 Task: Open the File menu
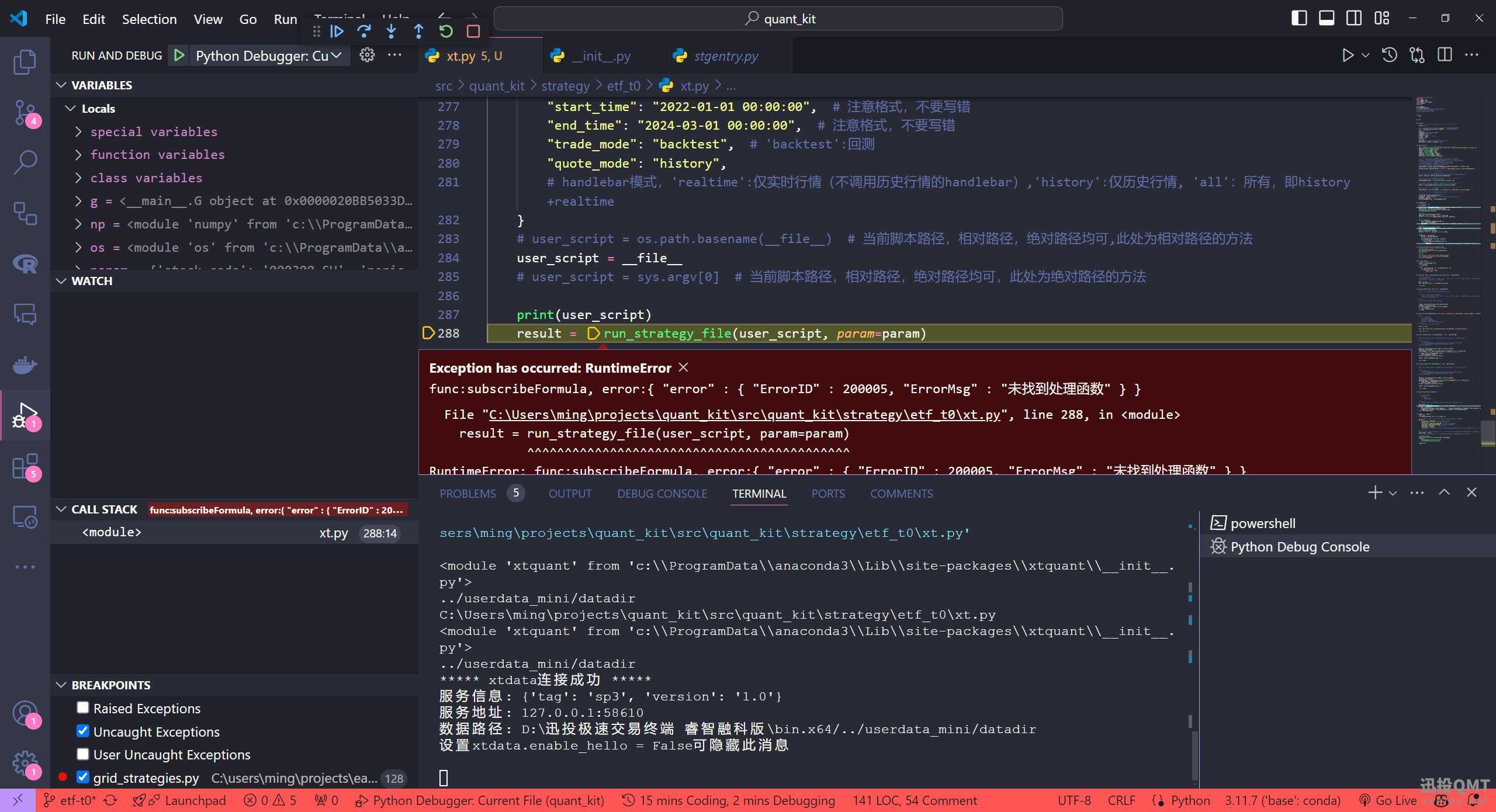coord(55,19)
